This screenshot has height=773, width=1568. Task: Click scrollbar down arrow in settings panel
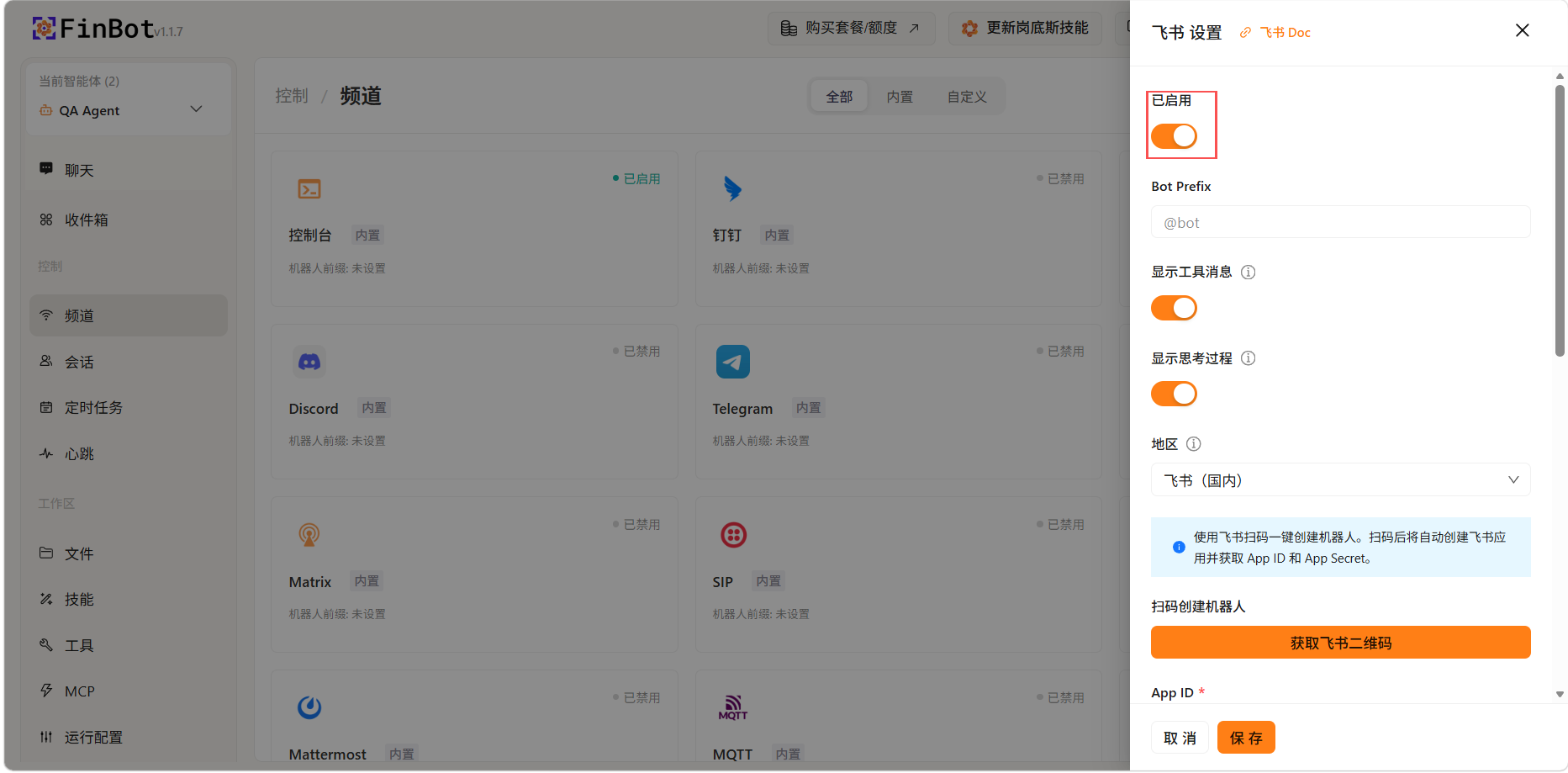[1560, 695]
